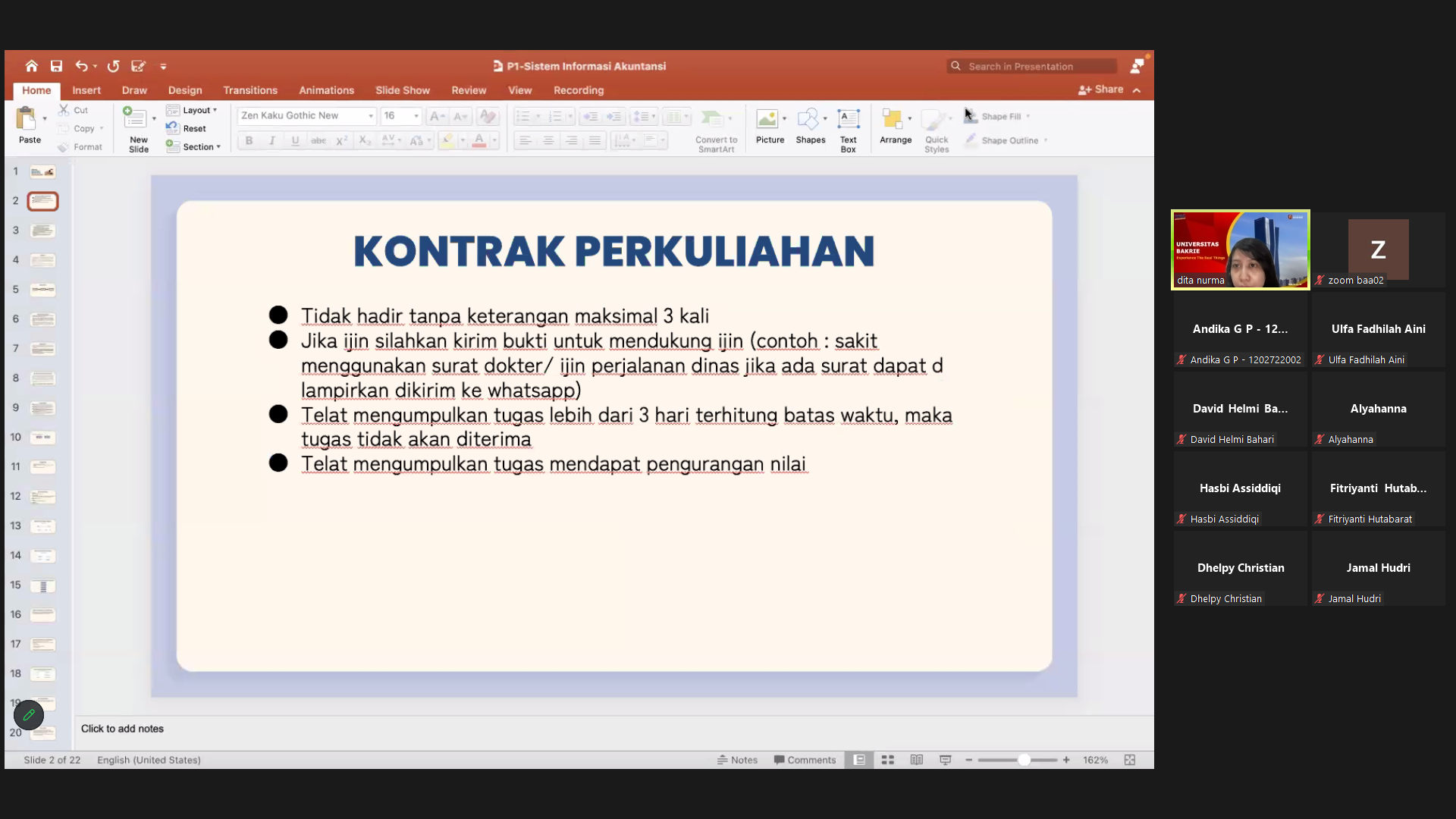Click the Format painter button

tap(80, 146)
